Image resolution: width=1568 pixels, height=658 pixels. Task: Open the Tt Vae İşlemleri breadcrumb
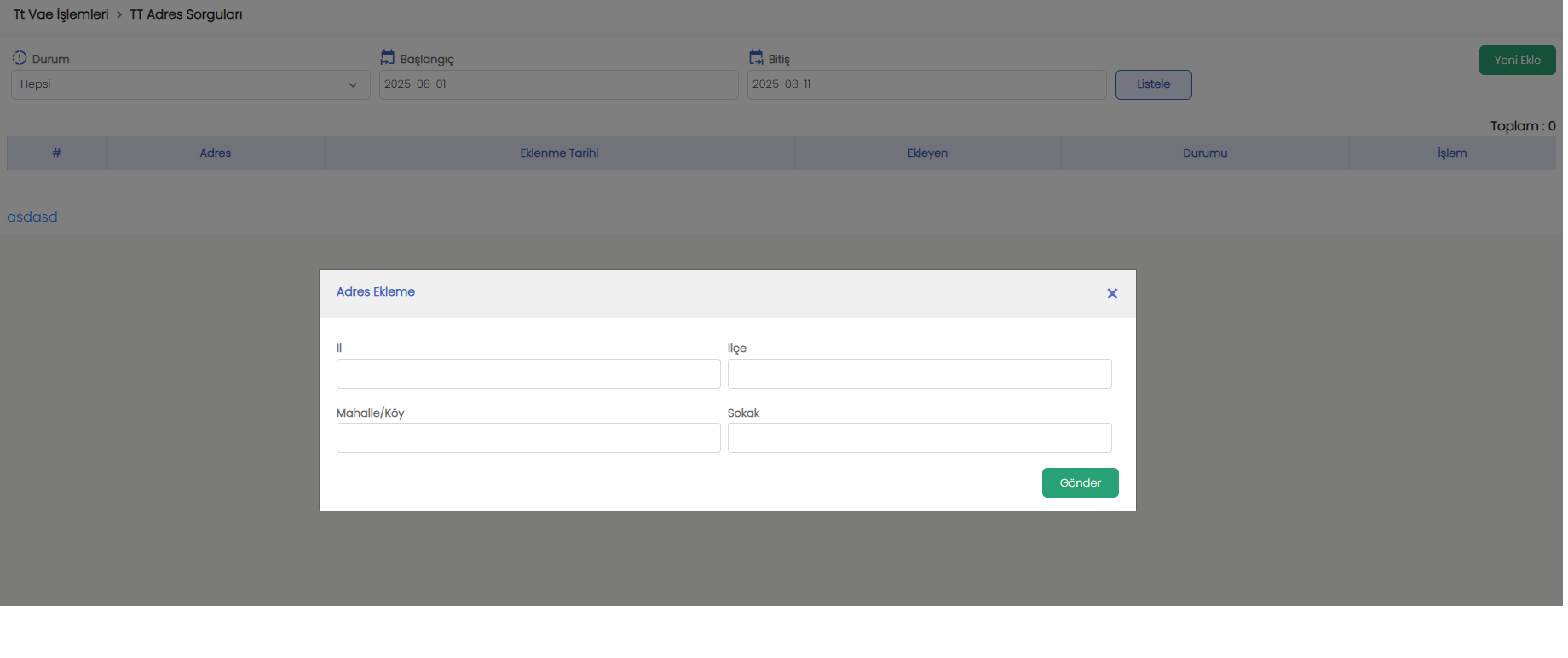[61, 14]
